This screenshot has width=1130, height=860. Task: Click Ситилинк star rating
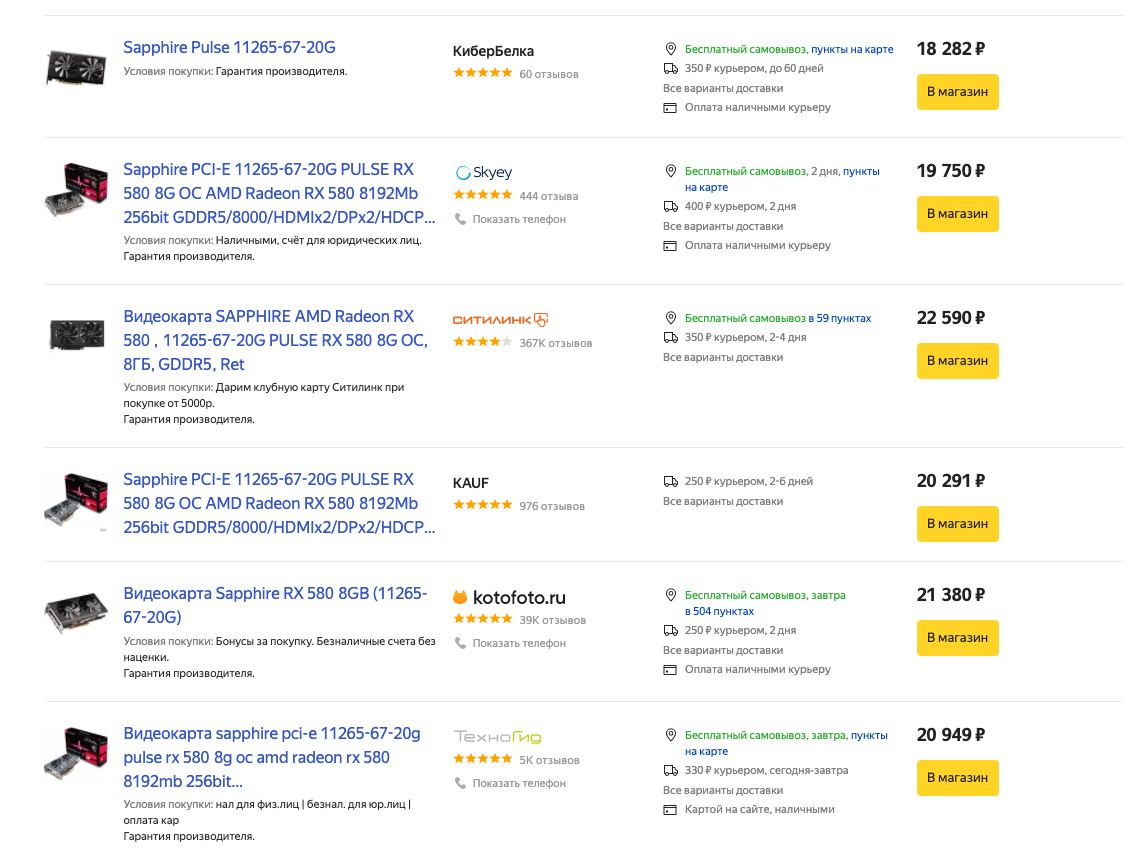[x=482, y=342]
